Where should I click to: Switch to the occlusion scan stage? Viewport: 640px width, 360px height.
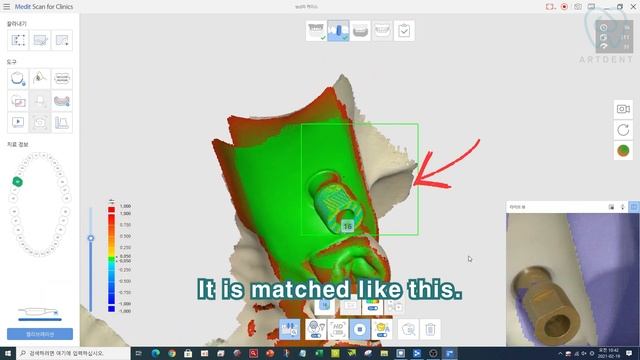point(382,31)
